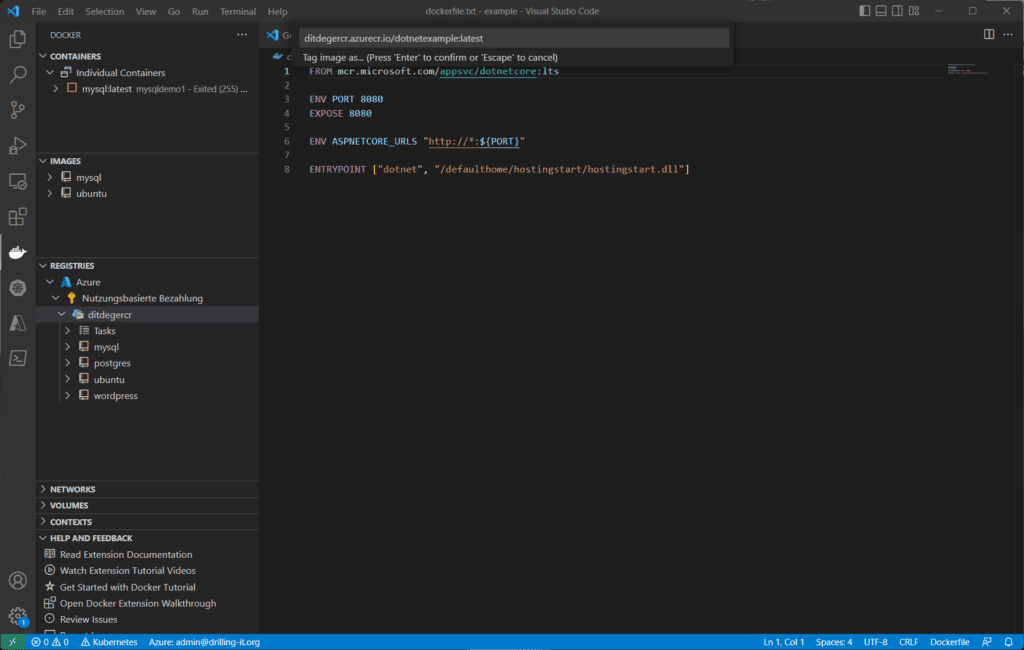Open the Extensions view
Image resolution: width=1024 pixels, height=650 pixels.
(x=18, y=216)
